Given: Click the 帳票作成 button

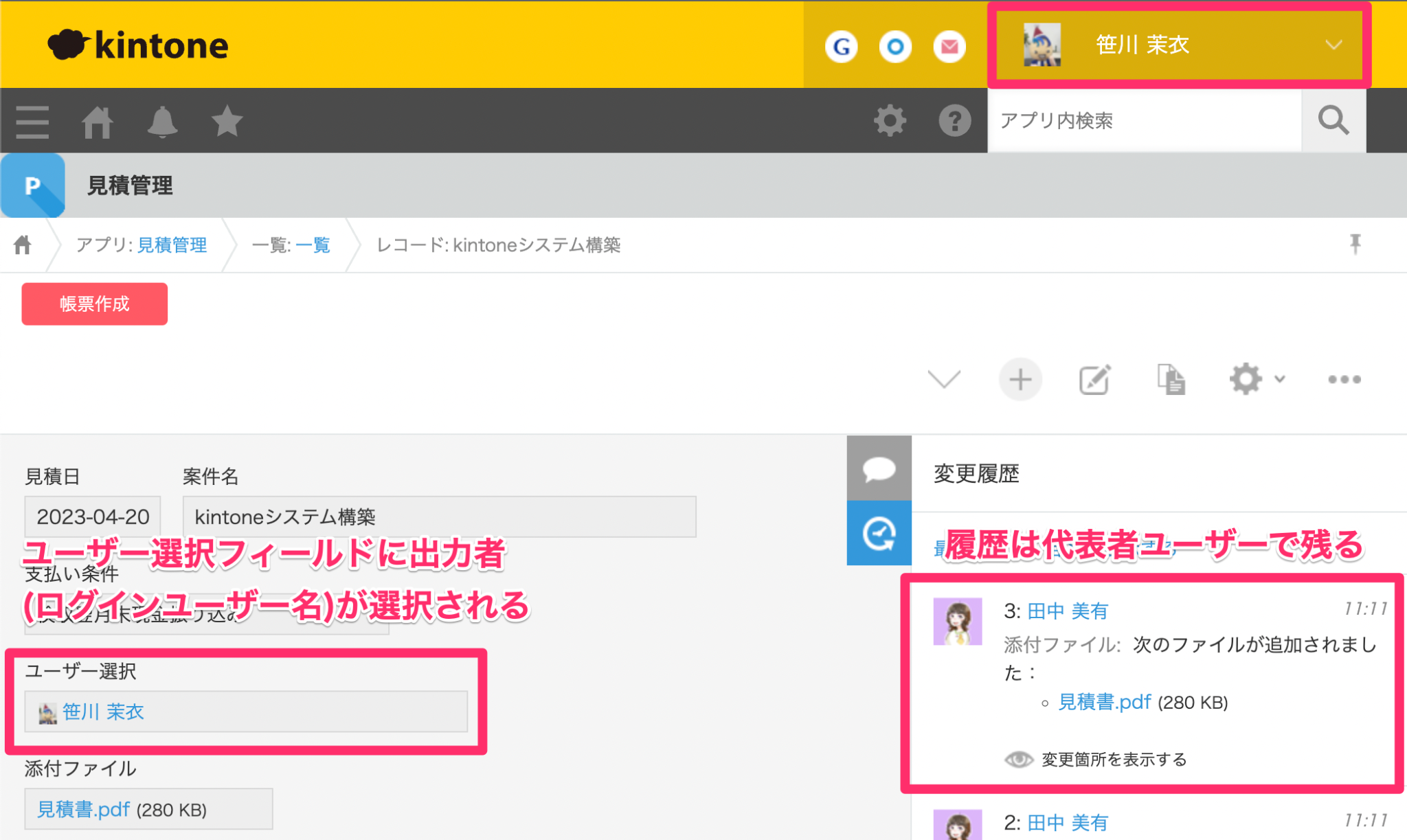Looking at the screenshot, I should pos(94,304).
